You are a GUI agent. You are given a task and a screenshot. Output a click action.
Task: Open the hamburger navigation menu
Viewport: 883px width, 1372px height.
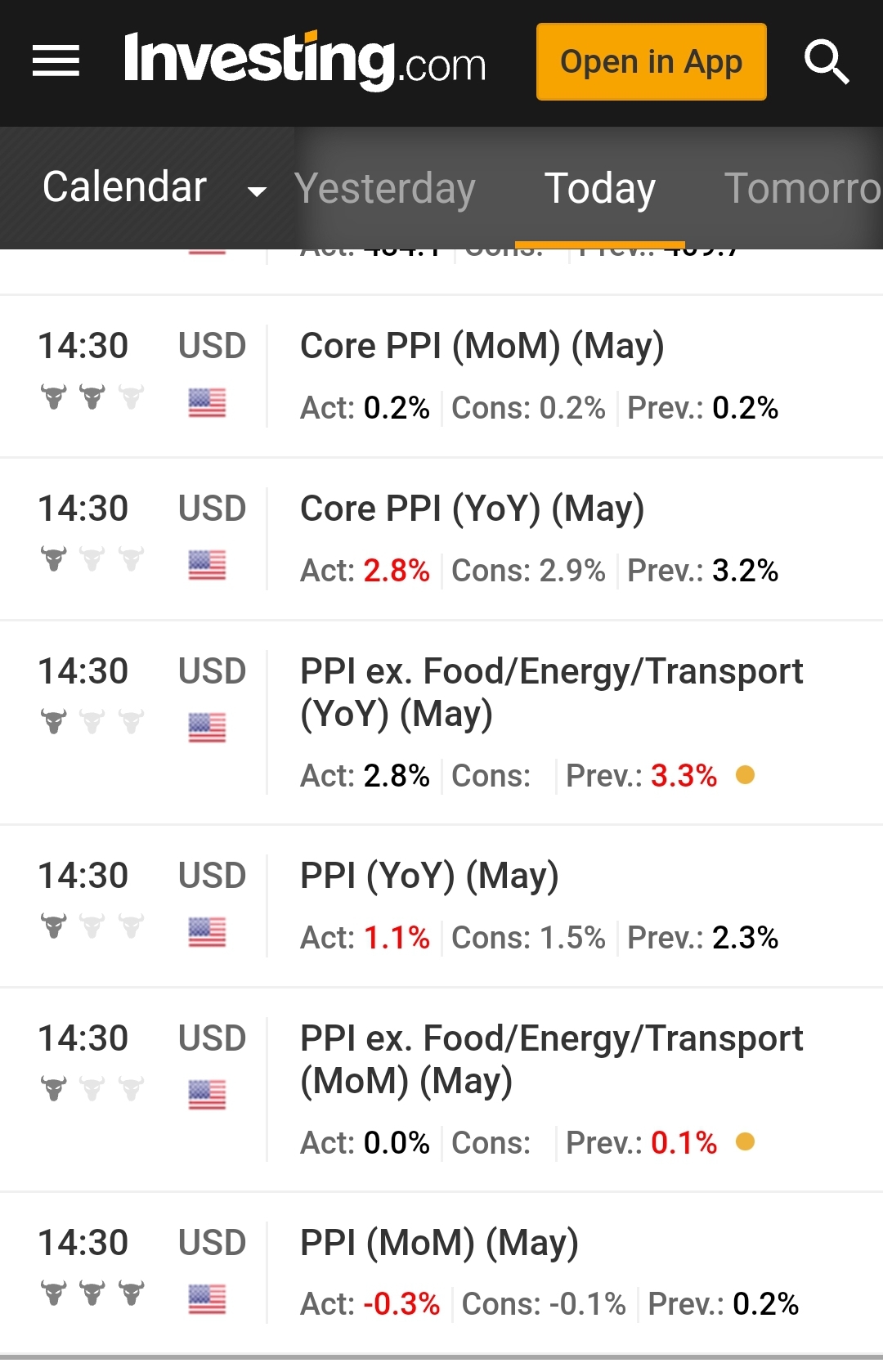pyautogui.click(x=56, y=61)
